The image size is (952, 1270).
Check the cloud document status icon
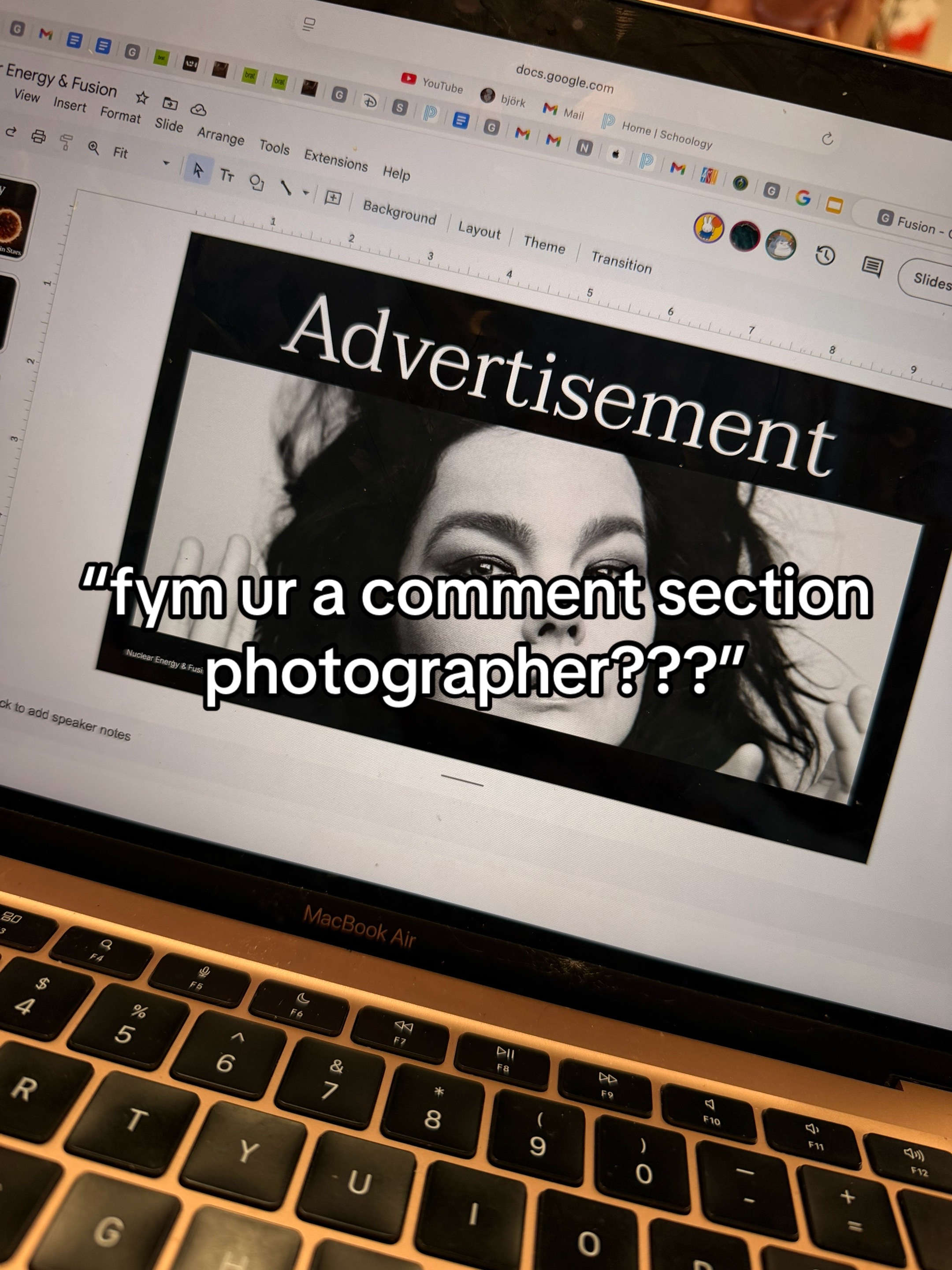click(198, 109)
